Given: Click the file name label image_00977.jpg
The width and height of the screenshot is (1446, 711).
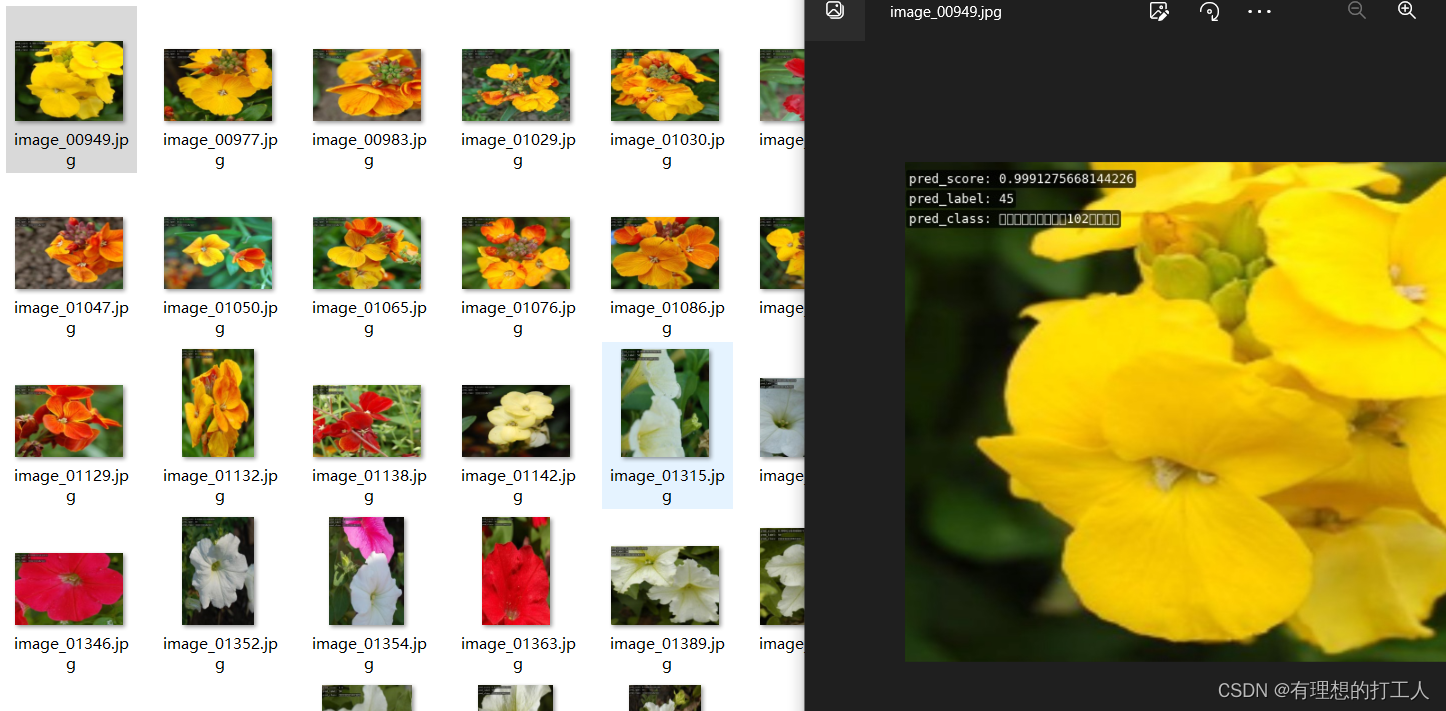Looking at the screenshot, I should (220, 150).
